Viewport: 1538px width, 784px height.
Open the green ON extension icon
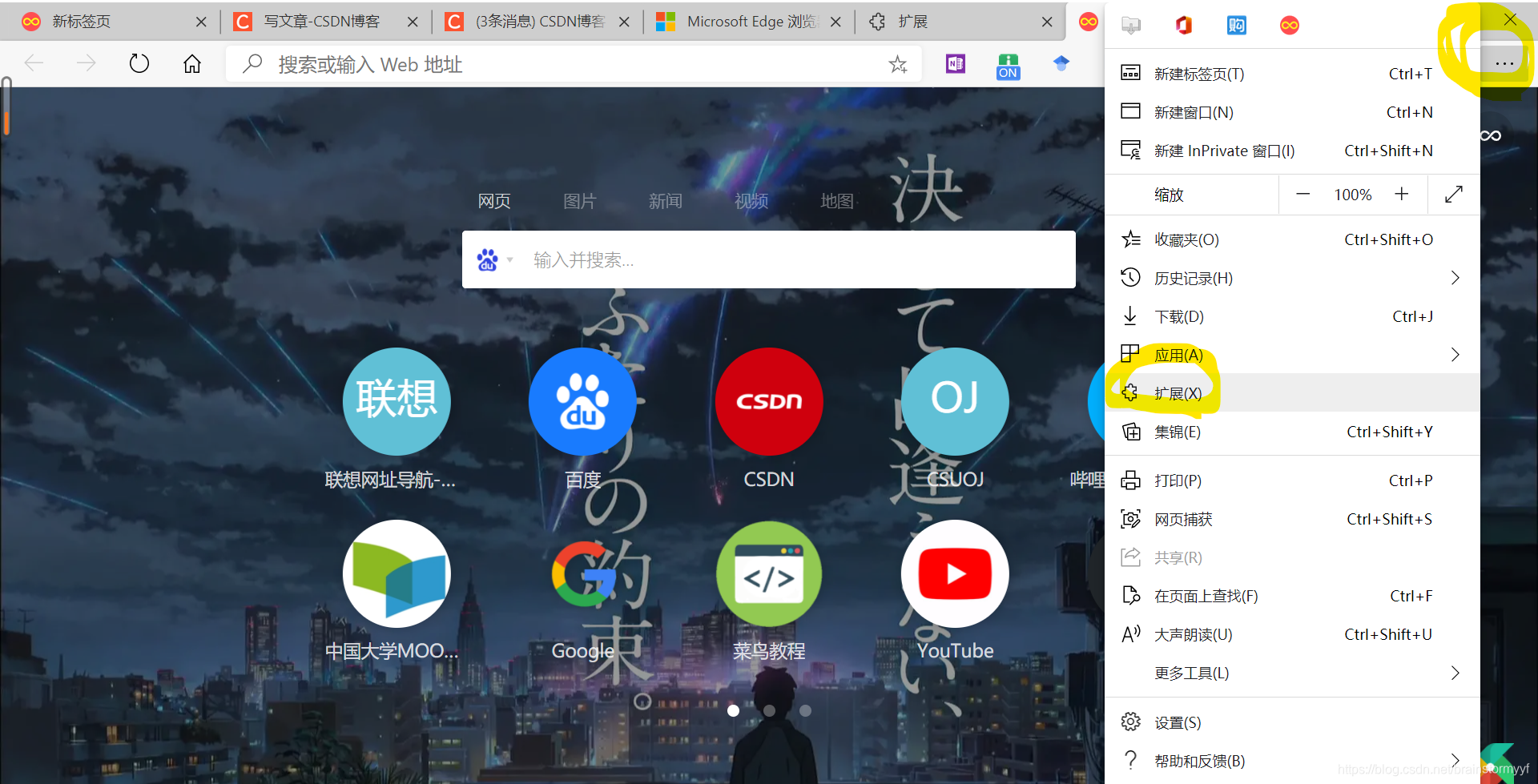click(x=1008, y=66)
